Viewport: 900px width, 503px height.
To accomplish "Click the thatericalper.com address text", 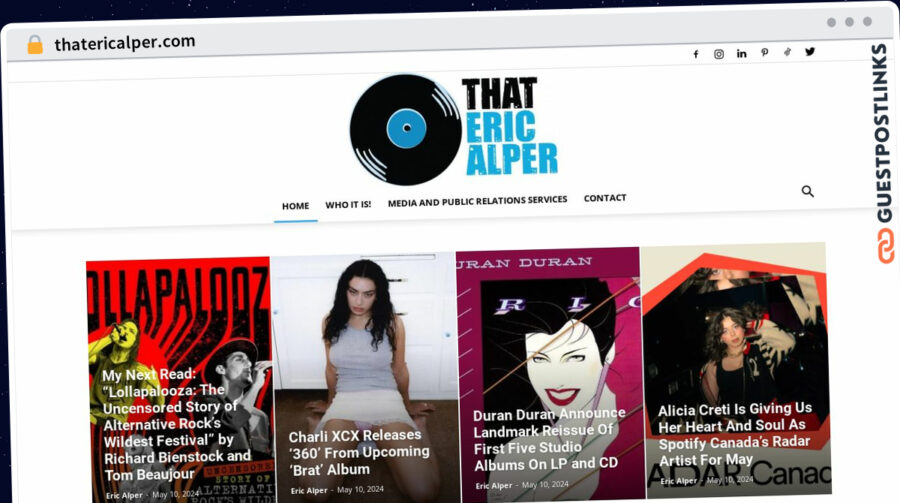I will coord(125,43).
